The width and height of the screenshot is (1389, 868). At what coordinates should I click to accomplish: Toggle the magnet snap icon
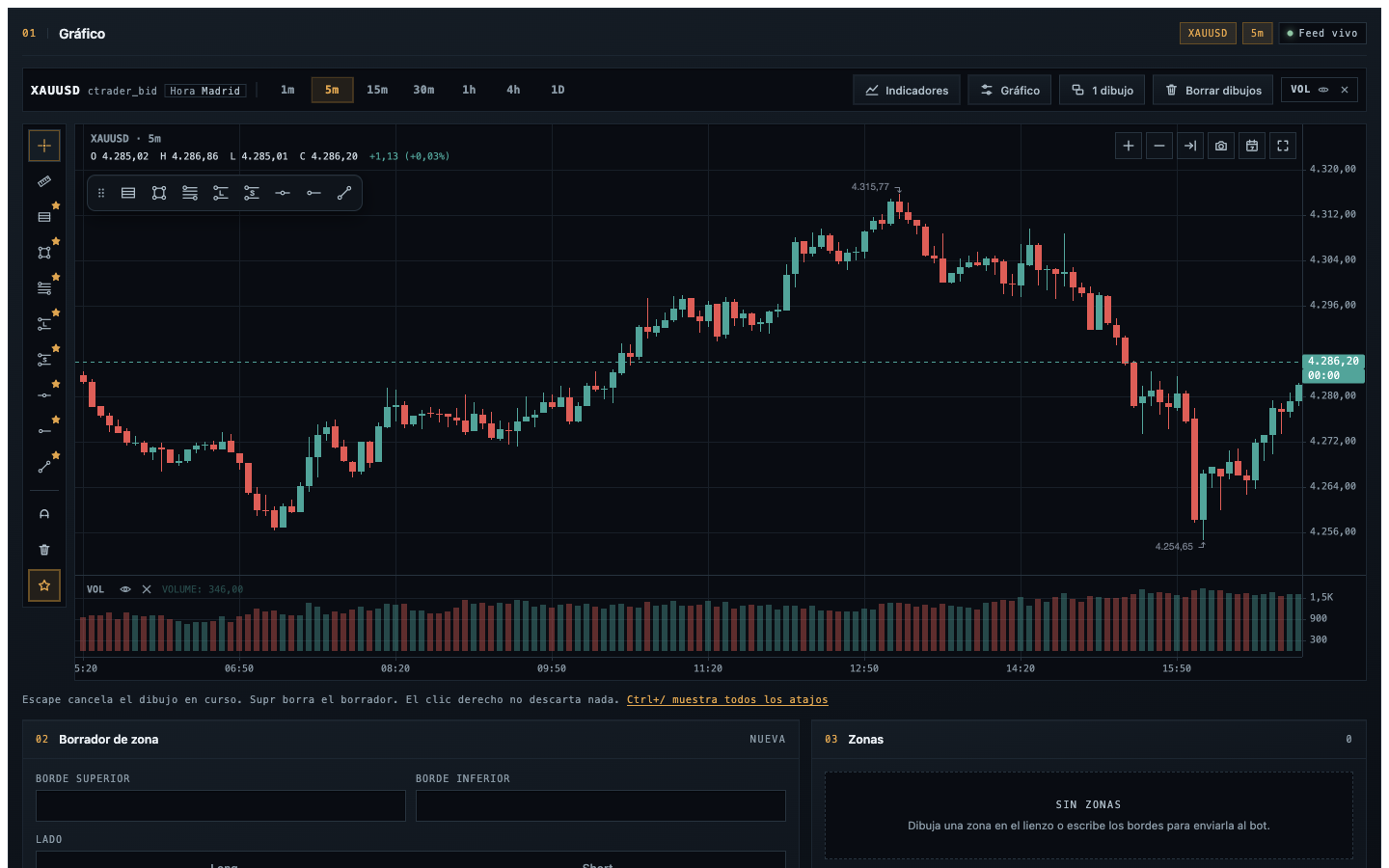(x=44, y=514)
